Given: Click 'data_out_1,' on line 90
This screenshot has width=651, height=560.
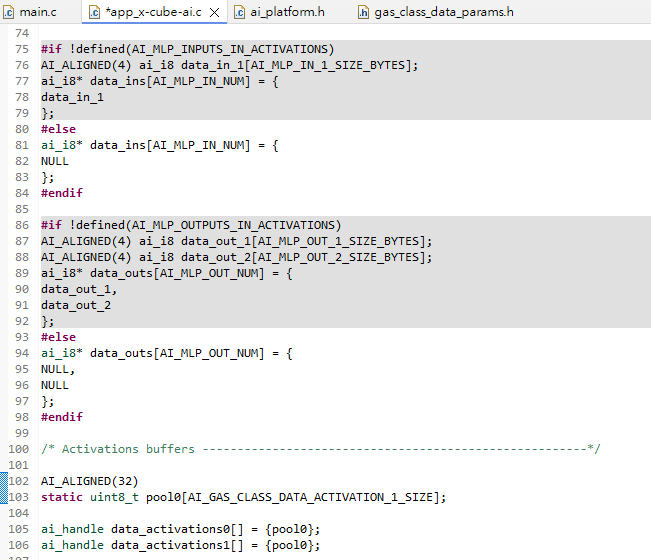Looking at the screenshot, I should 79,289.
